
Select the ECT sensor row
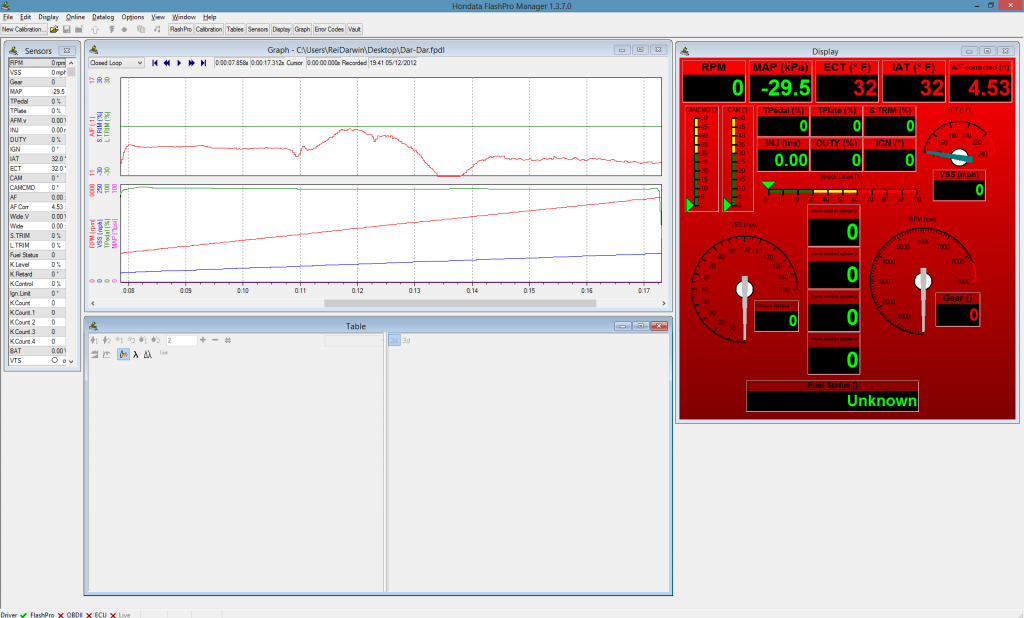[x=38, y=169]
